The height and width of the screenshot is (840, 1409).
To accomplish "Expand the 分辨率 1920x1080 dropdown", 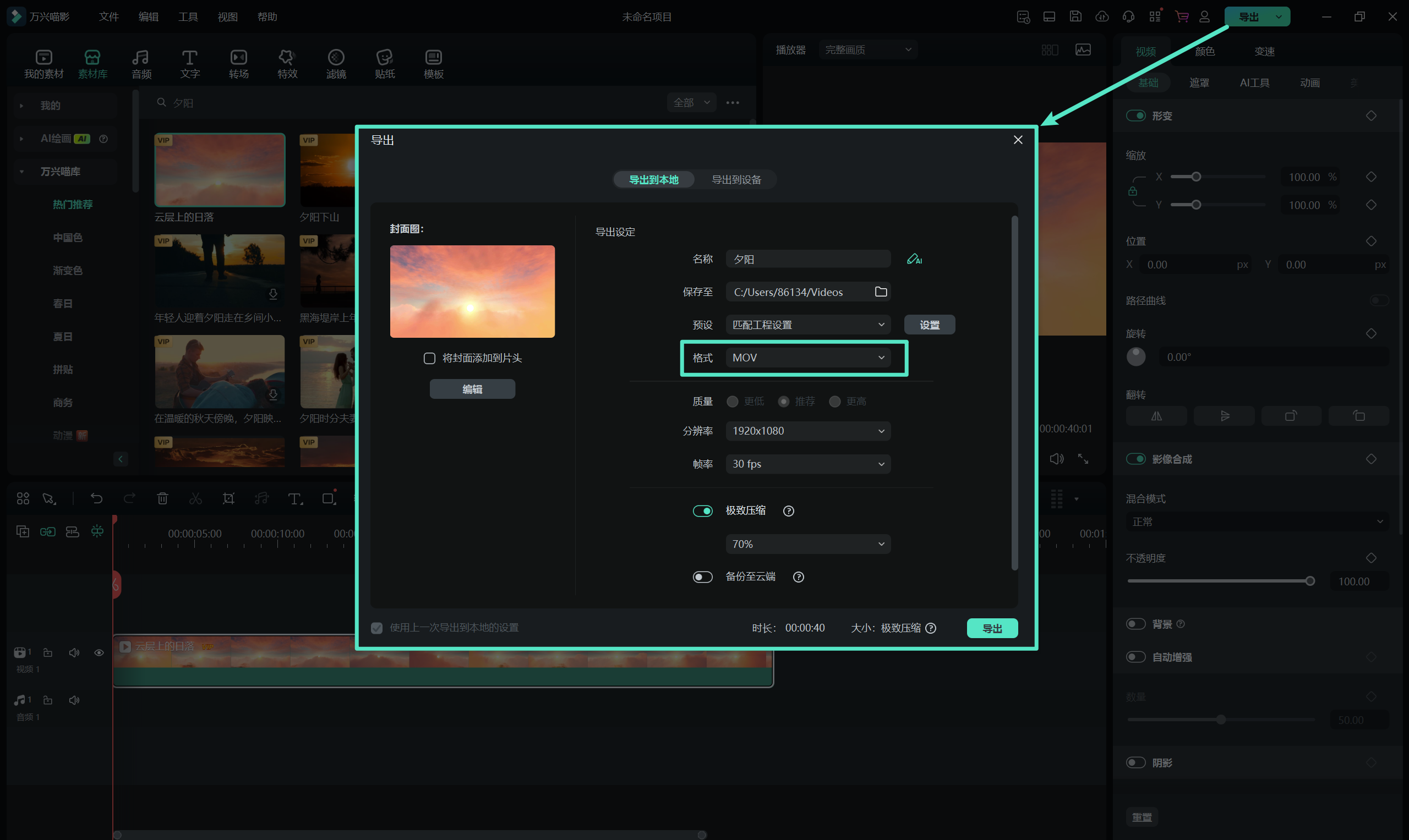I will pos(807,431).
